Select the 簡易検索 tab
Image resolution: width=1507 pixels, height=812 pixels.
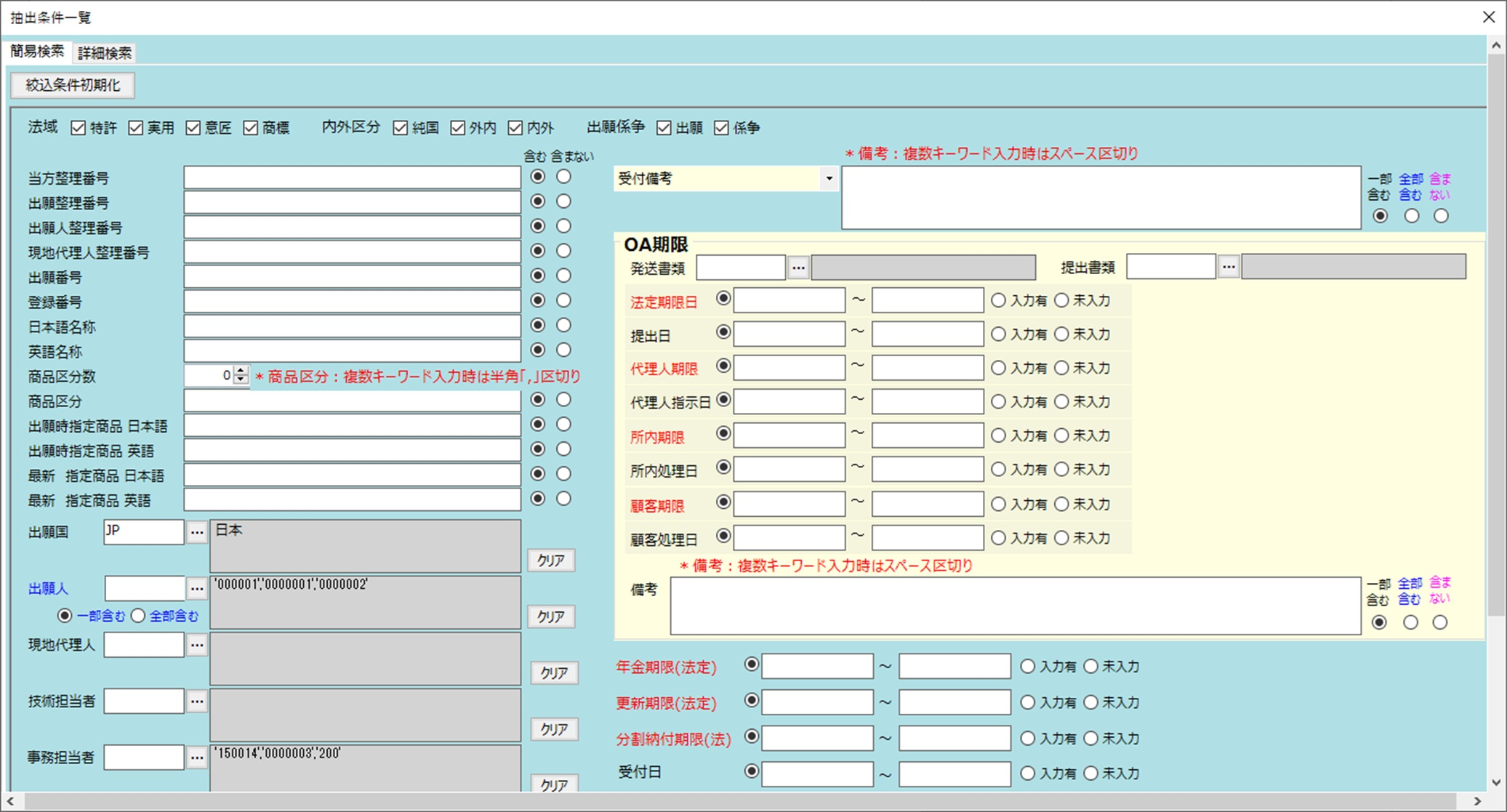coord(37,52)
